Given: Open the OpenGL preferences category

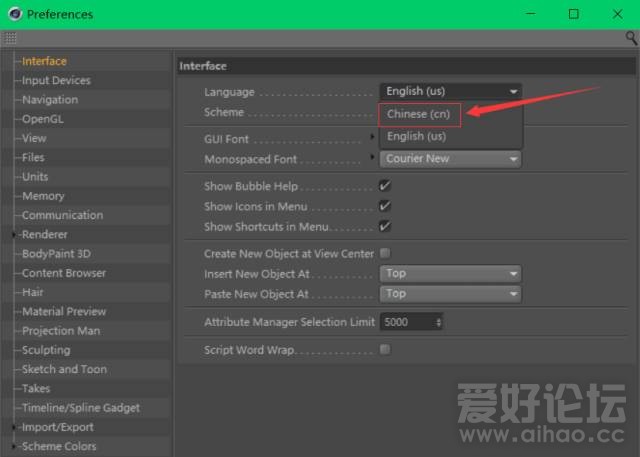Looking at the screenshot, I should (x=43, y=119).
